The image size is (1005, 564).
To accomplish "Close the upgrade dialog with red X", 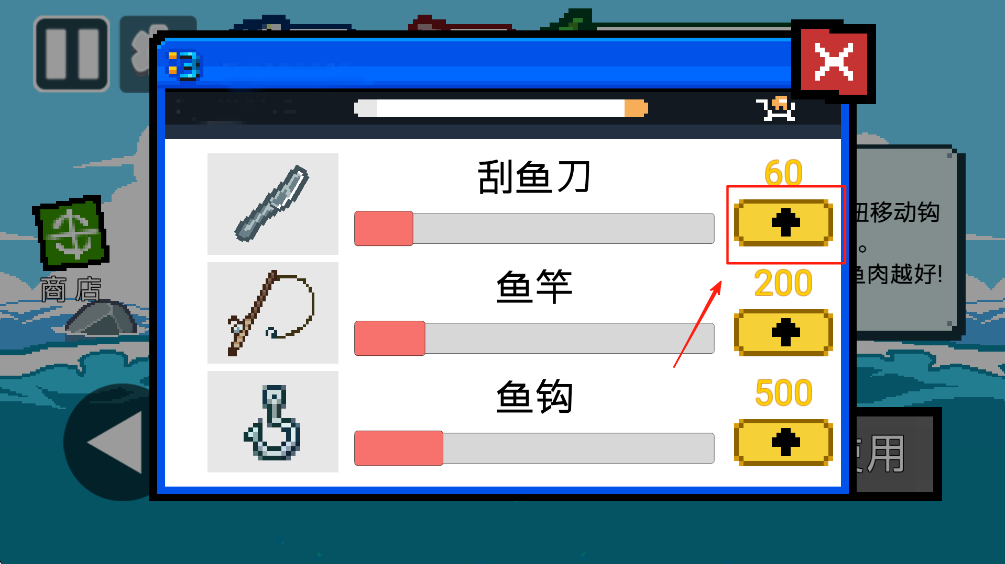I will pos(833,62).
